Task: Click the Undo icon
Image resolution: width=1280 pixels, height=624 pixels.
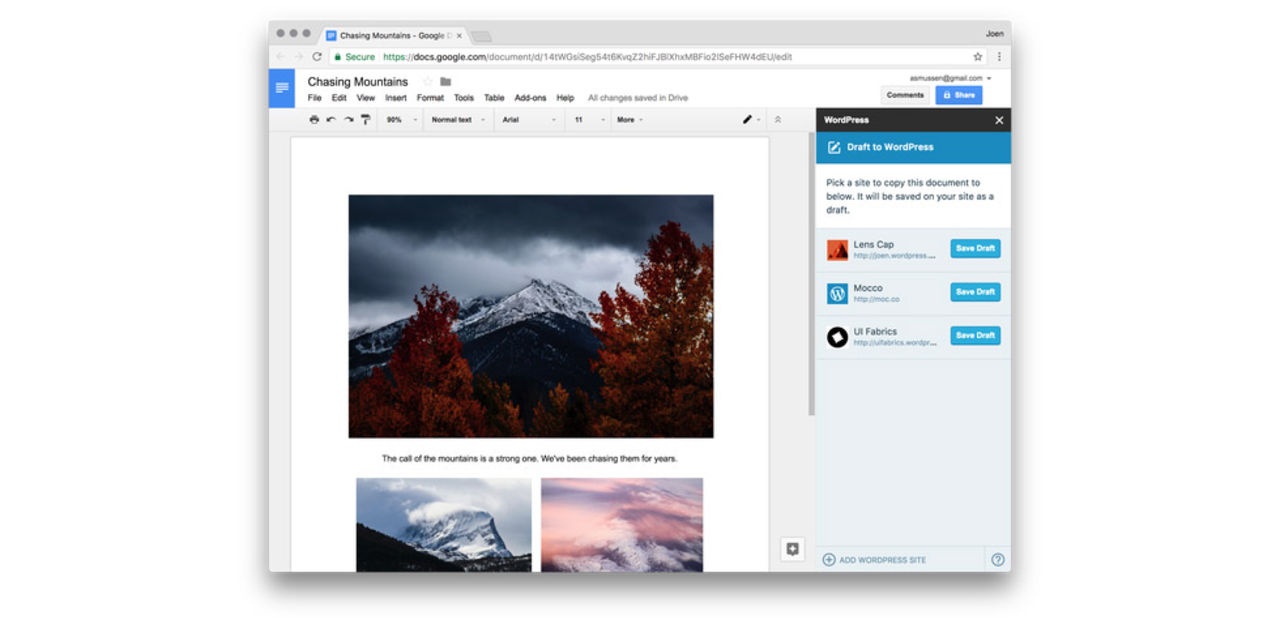Action: click(x=331, y=120)
